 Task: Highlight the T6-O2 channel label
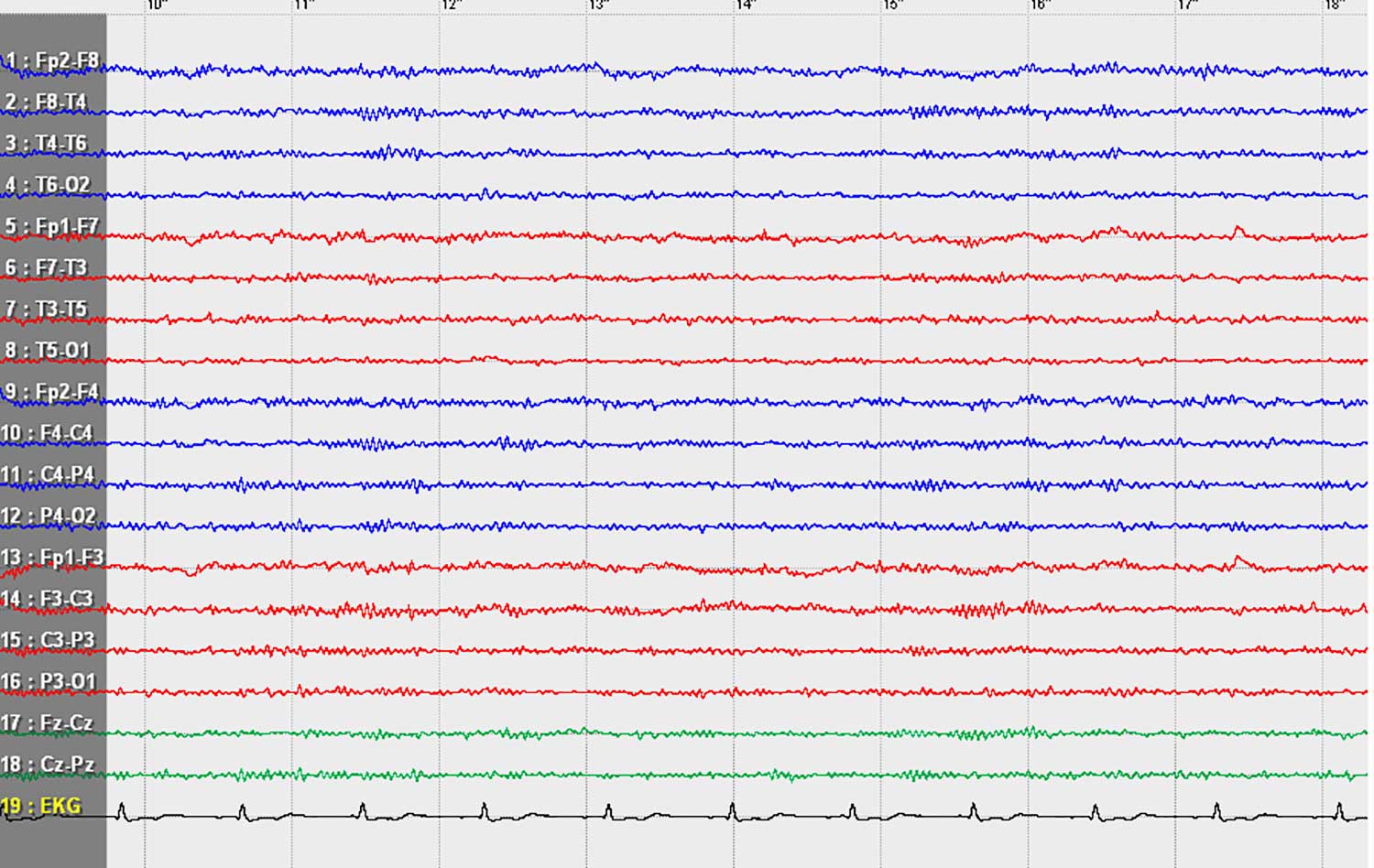48,185
